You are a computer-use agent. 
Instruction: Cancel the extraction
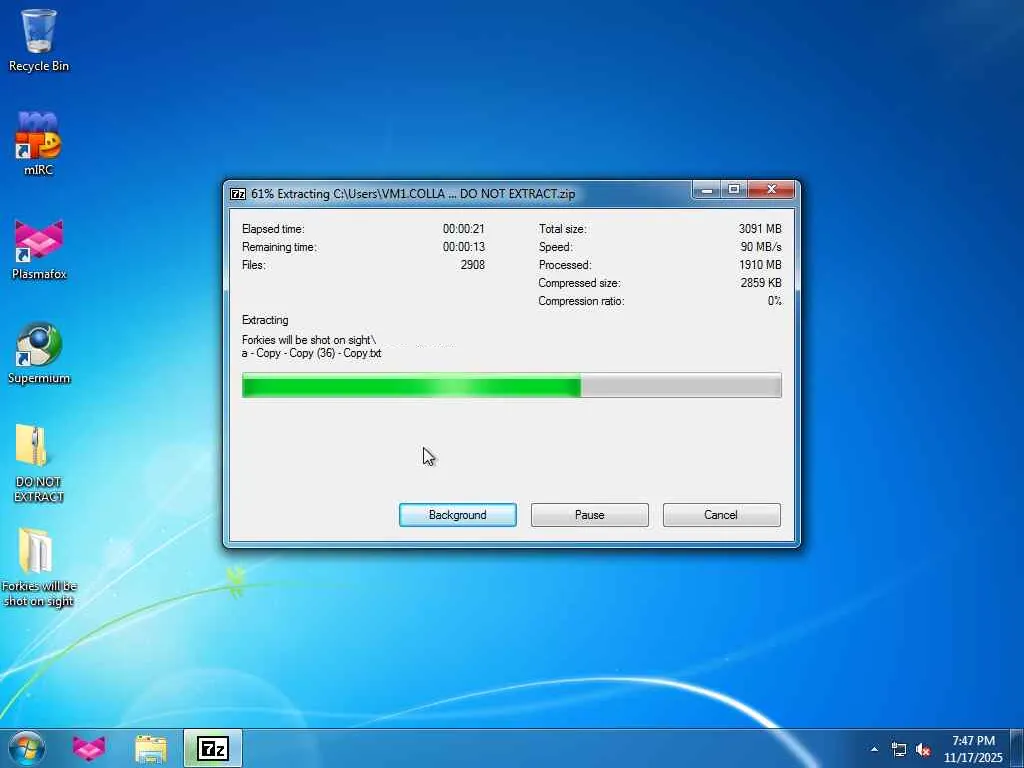click(721, 515)
